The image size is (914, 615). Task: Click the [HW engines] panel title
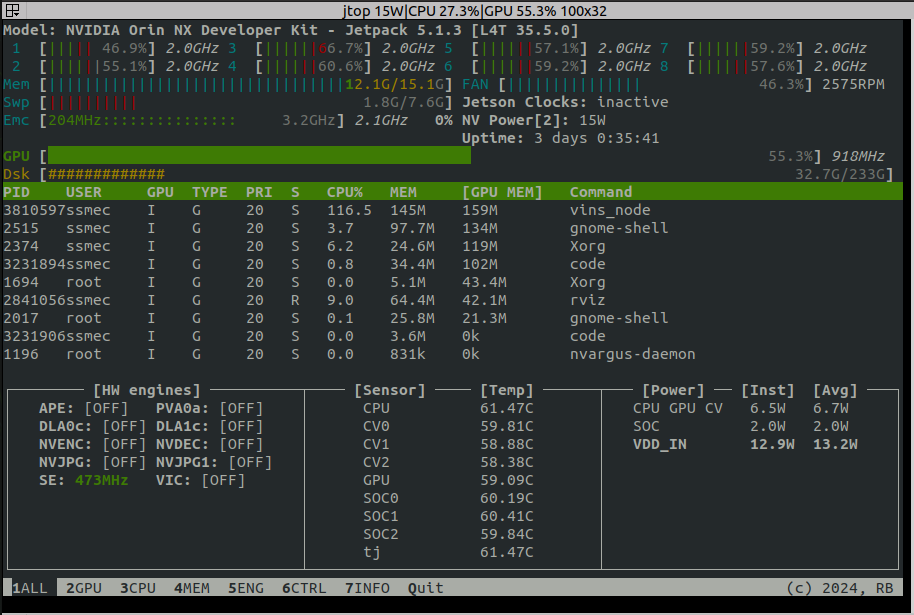click(x=147, y=390)
